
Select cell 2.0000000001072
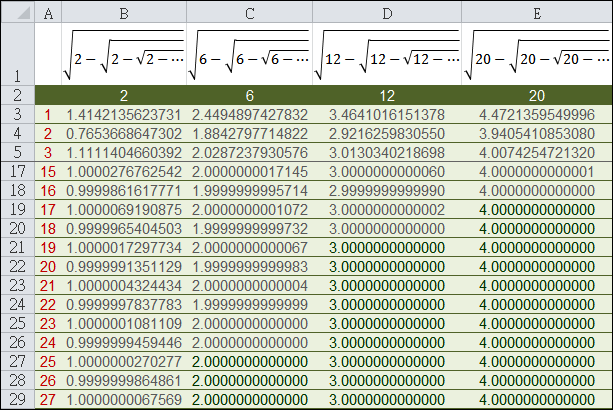(249, 209)
